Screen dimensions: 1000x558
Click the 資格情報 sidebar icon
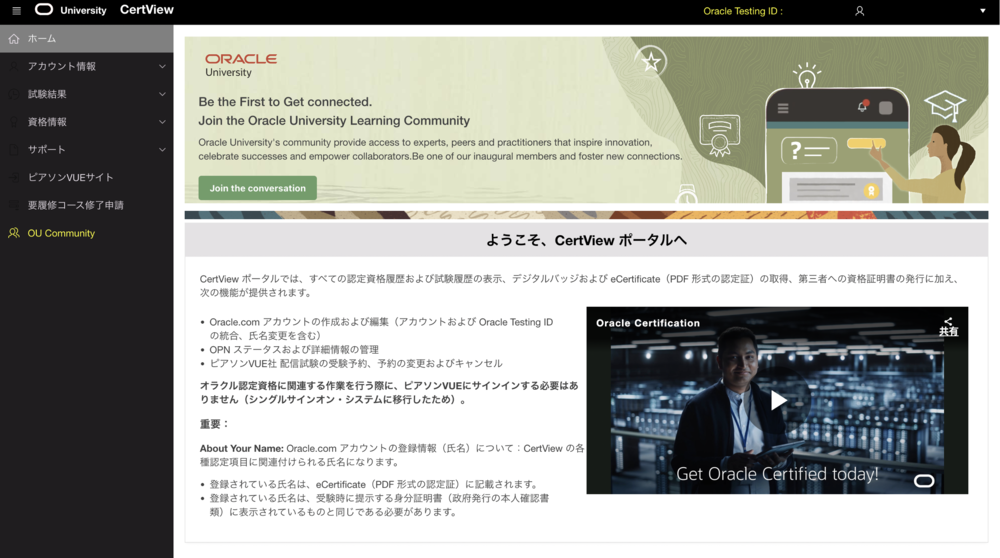[14, 122]
